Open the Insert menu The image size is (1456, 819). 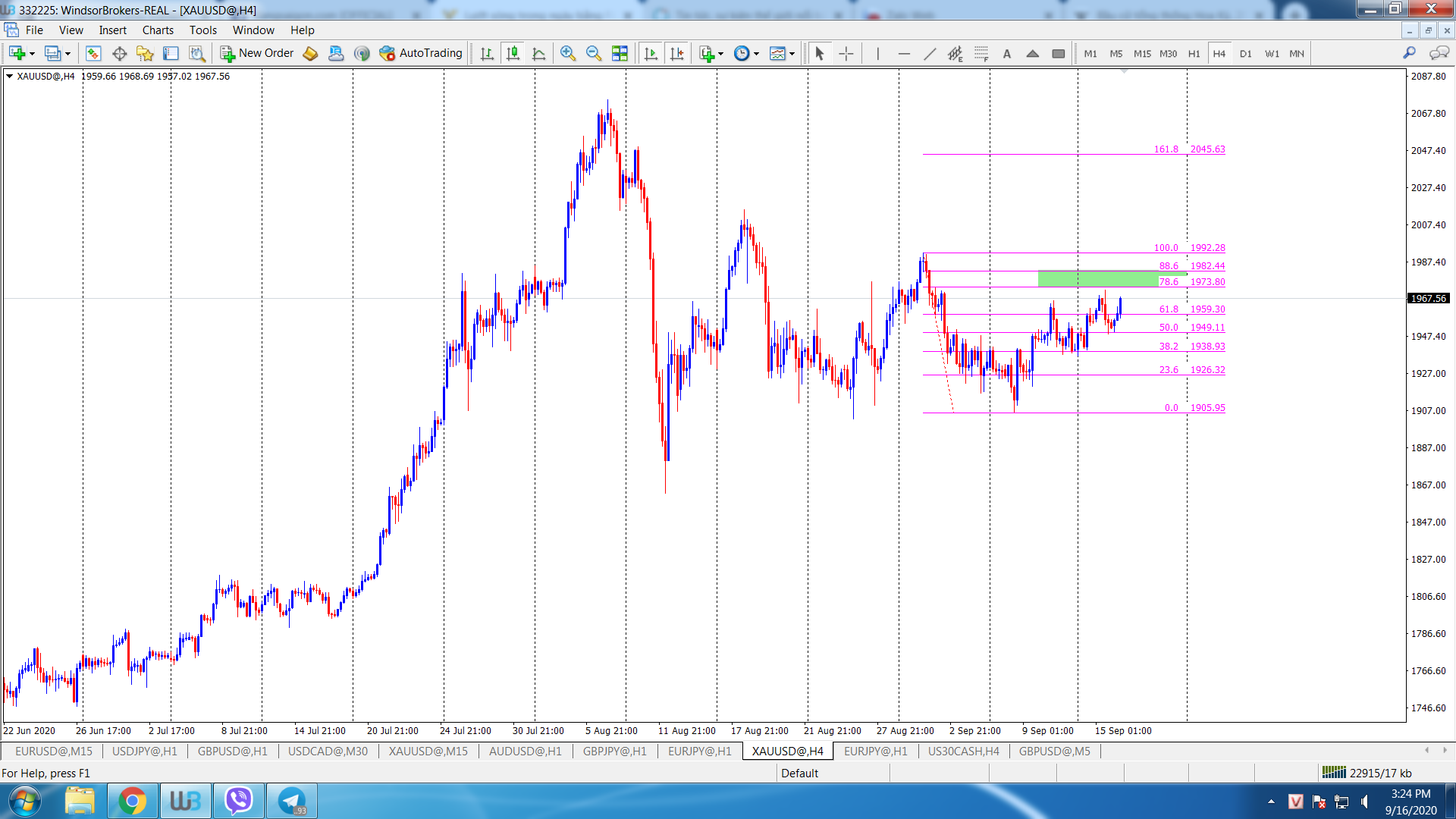tap(112, 30)
